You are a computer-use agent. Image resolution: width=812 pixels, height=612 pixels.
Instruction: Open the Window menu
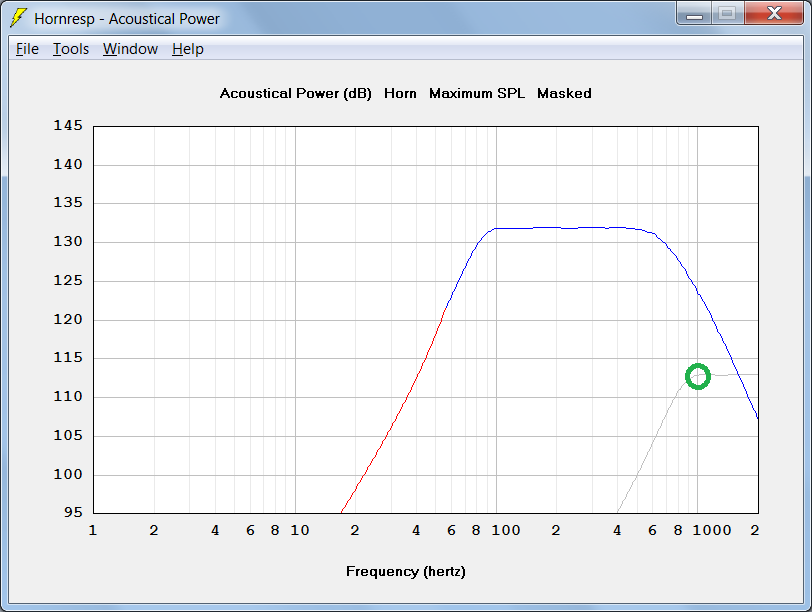point(130,49)
